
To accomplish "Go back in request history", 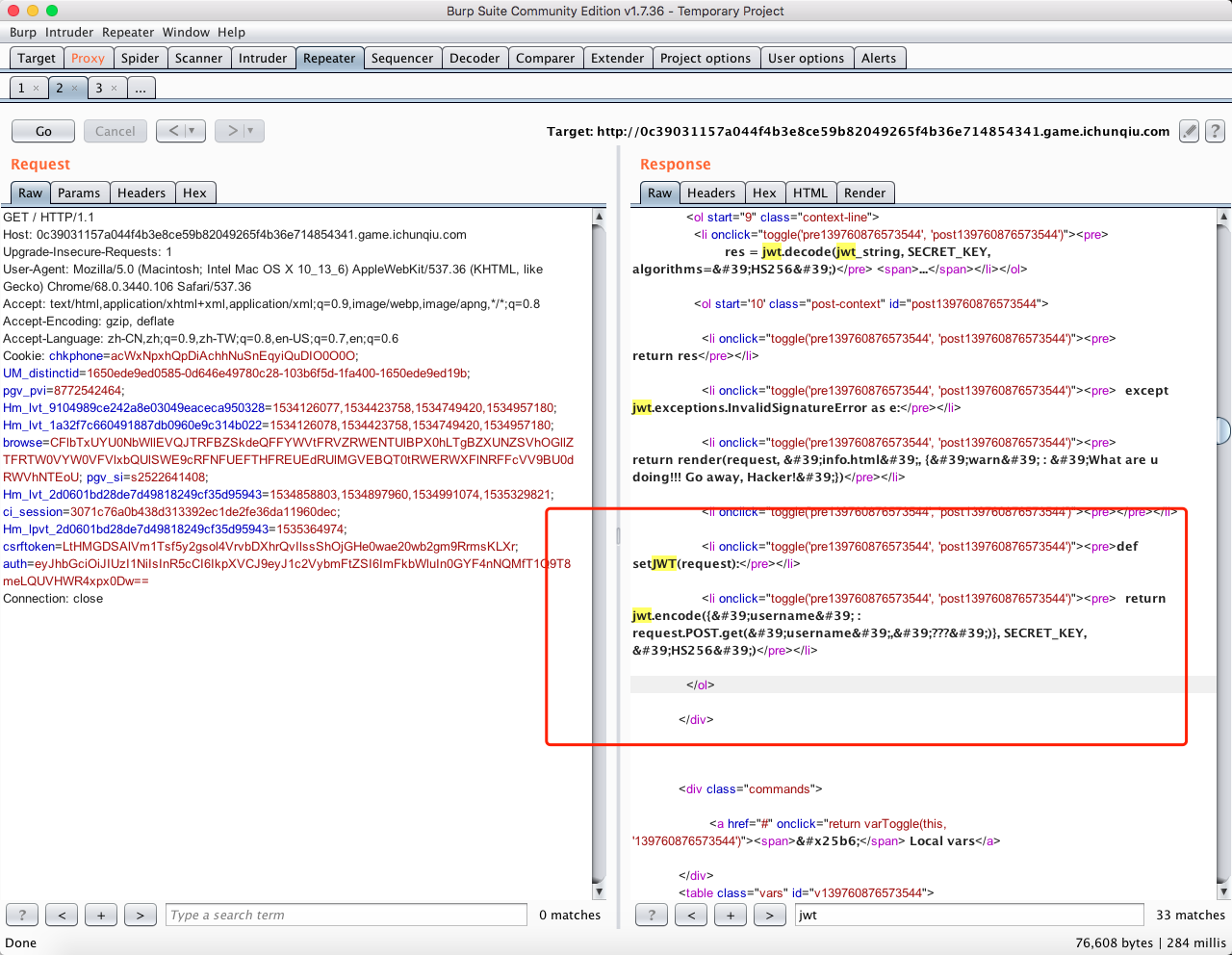I will point(174,131).
